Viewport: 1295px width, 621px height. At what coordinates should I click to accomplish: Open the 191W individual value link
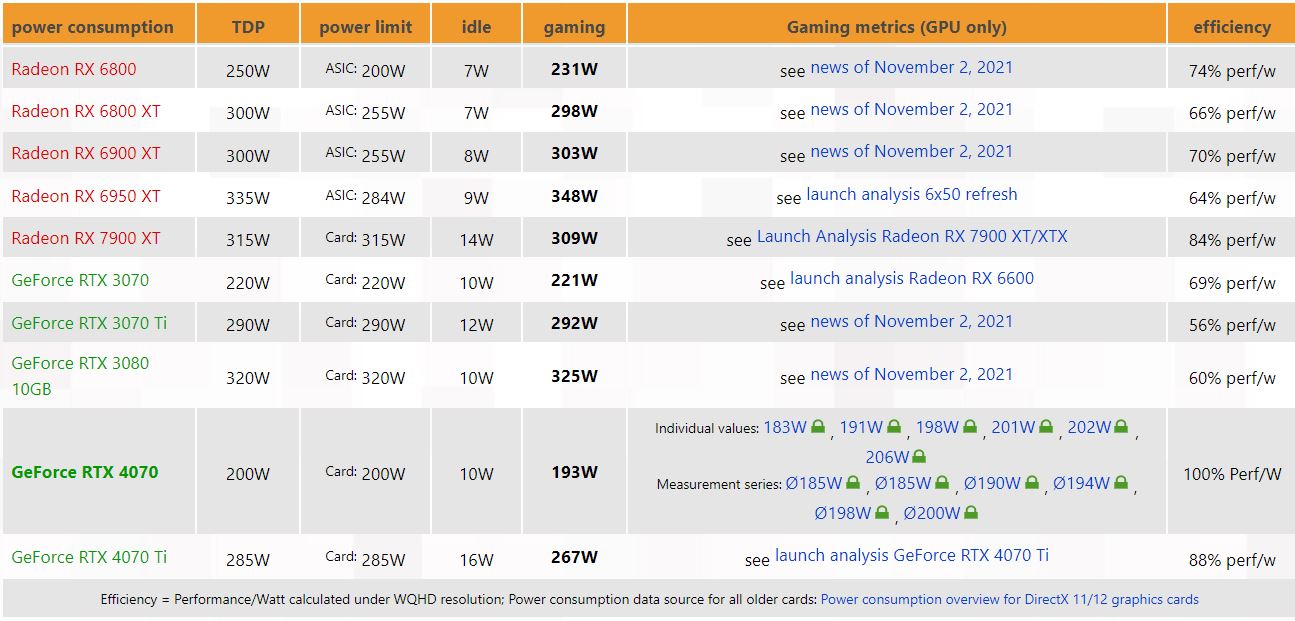coord(861,427)
